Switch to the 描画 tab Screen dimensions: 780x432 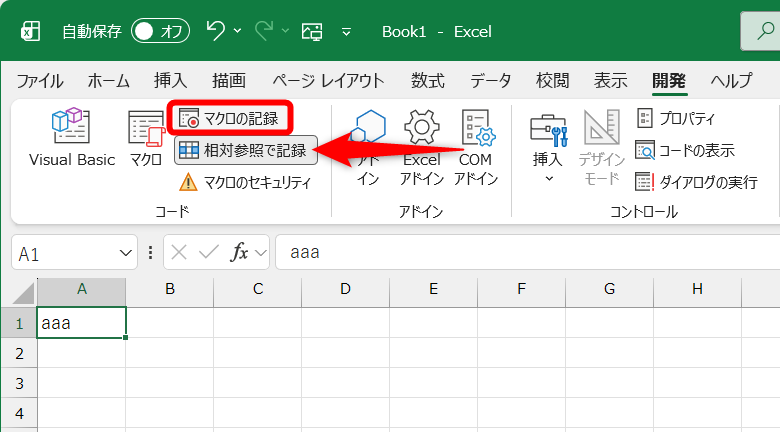click(x=229, y=80)
